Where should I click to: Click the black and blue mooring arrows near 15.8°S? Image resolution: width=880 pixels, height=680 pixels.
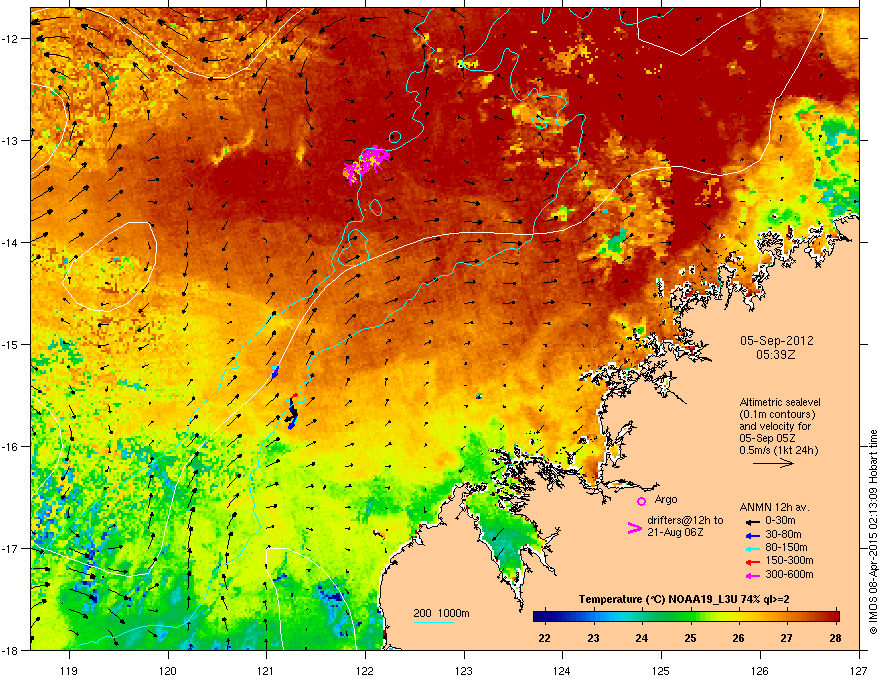point(292,412)
